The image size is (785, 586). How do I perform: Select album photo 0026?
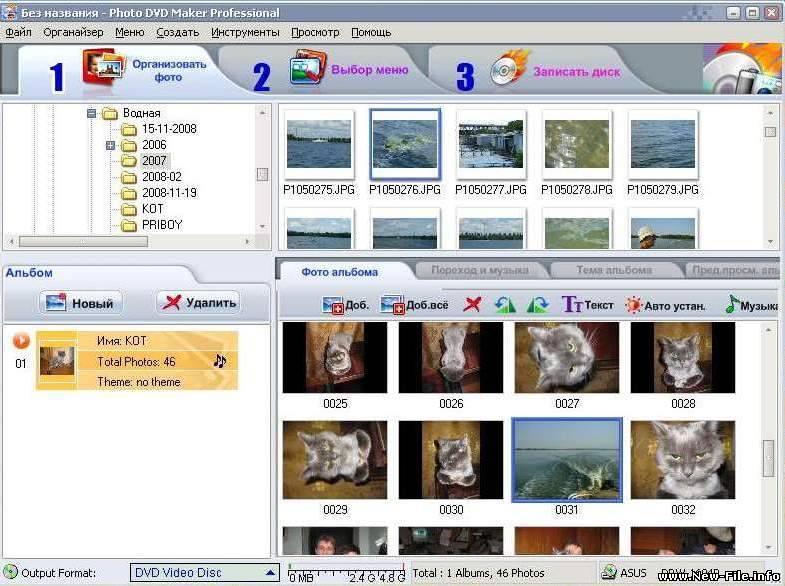click(451, 357)
